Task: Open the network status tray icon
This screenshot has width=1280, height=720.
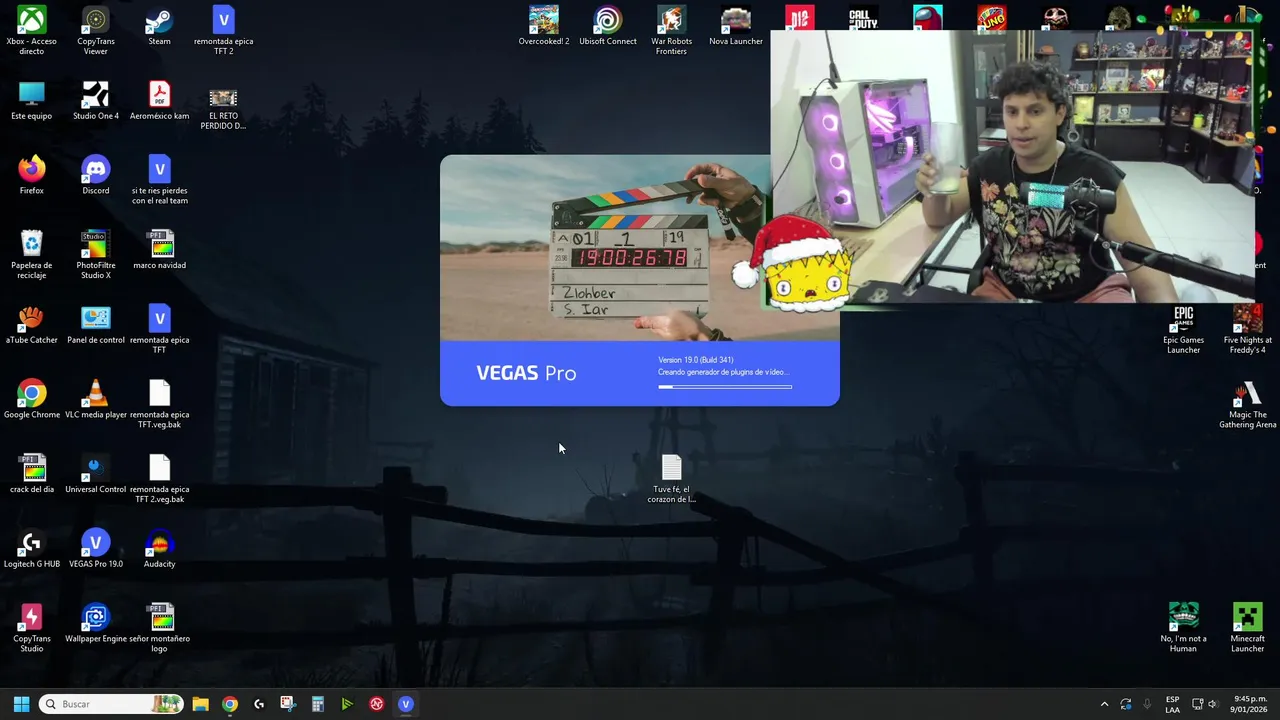Action: click(1198, 704)
